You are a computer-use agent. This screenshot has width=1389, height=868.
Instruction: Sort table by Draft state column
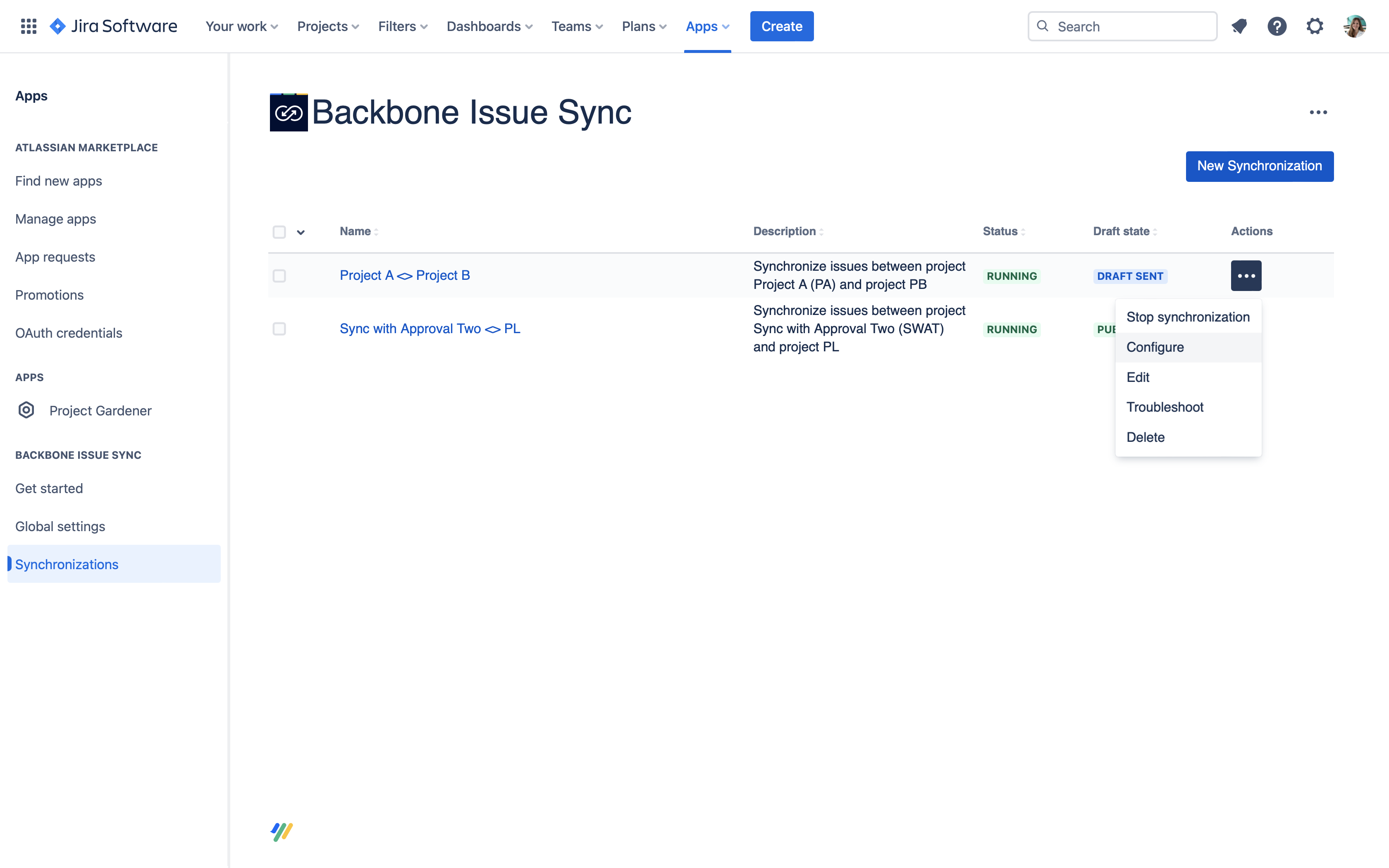[x=1125, y=231]
